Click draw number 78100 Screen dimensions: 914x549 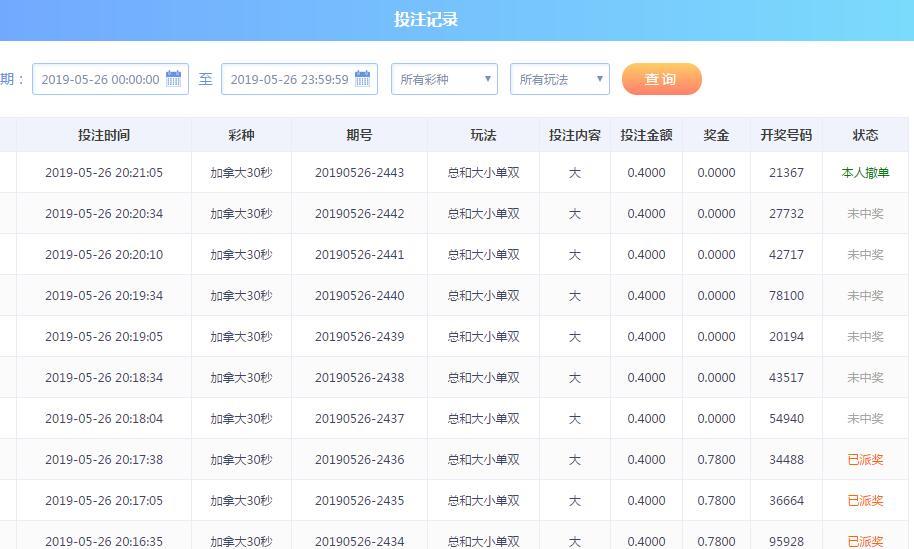pyautogui.click(x=786, y=295)
